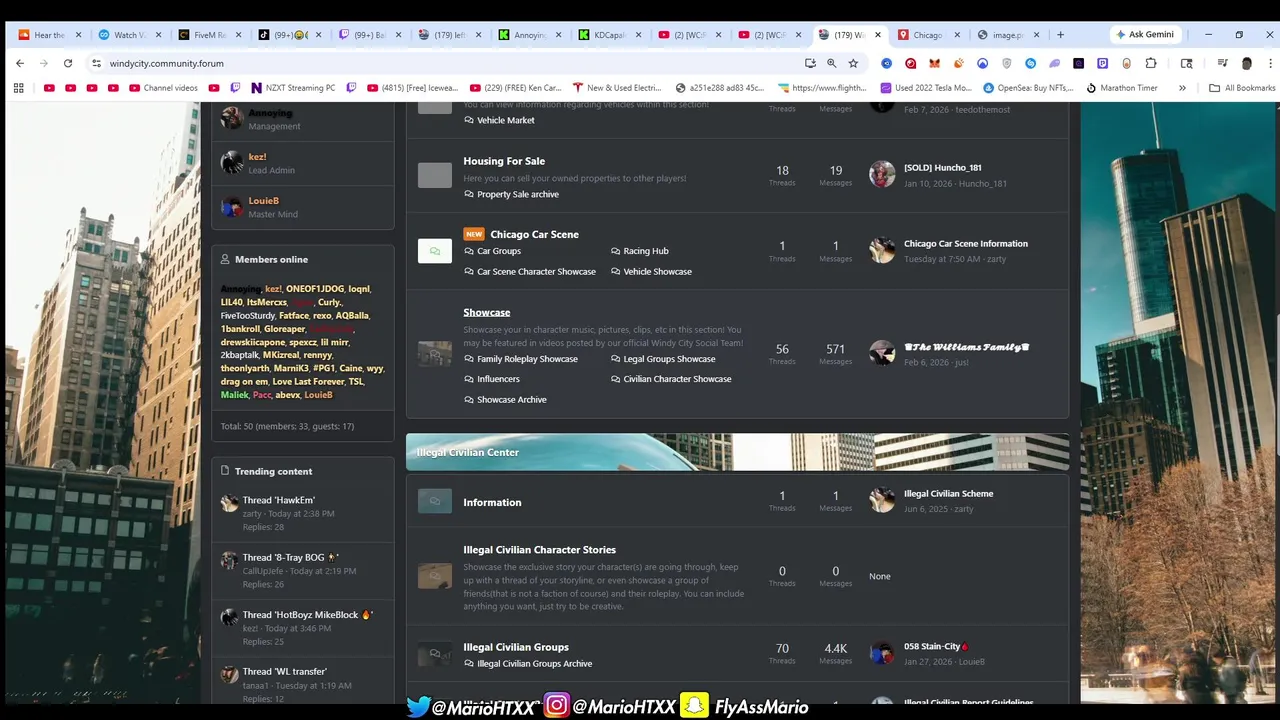Screen dimensions: 1280x720
Task: Open Racing Hub sub-forum
Action: [x=646, y=251]
